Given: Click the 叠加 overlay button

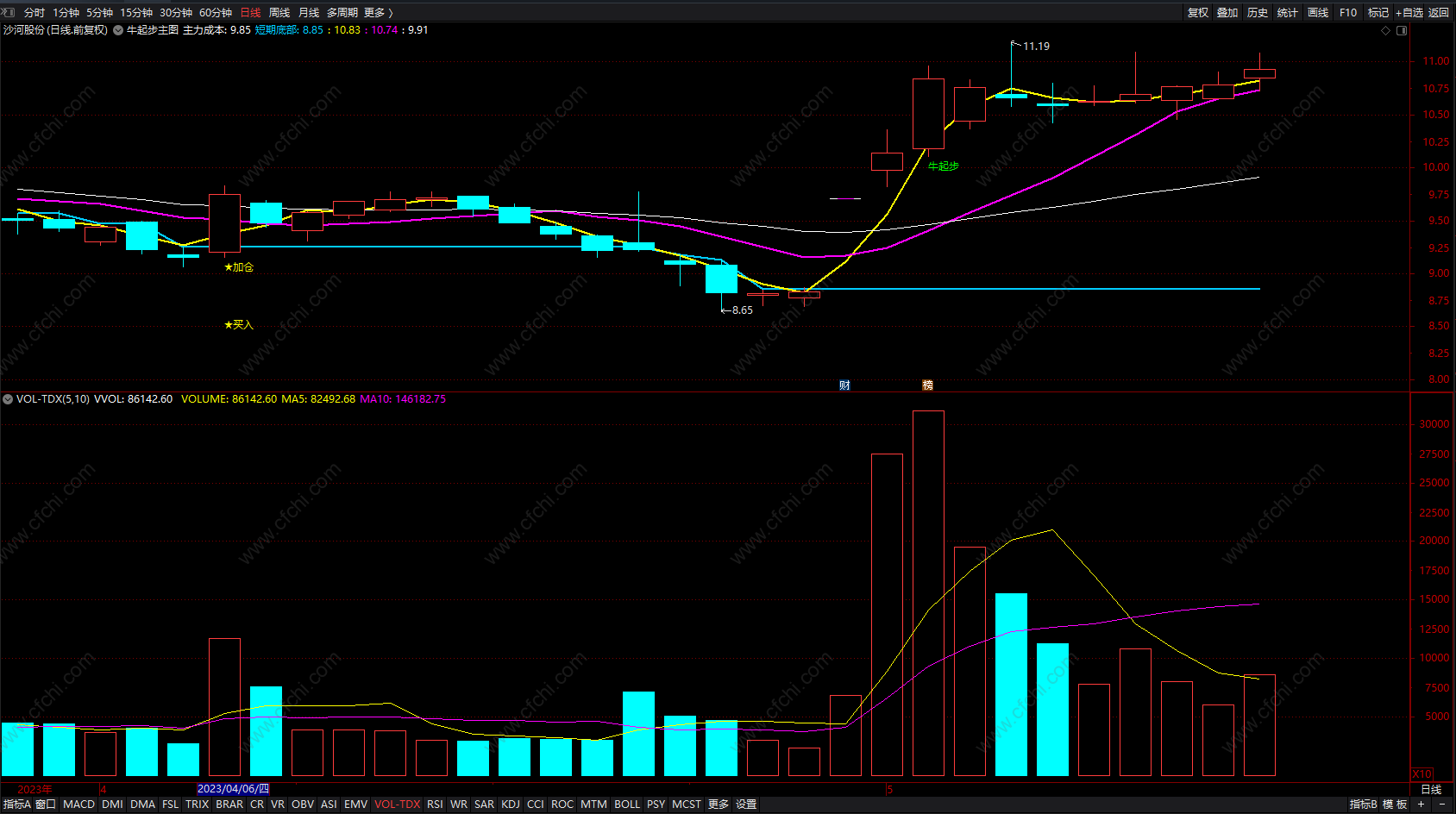Looking at the screenshot, I should 1227,13.
